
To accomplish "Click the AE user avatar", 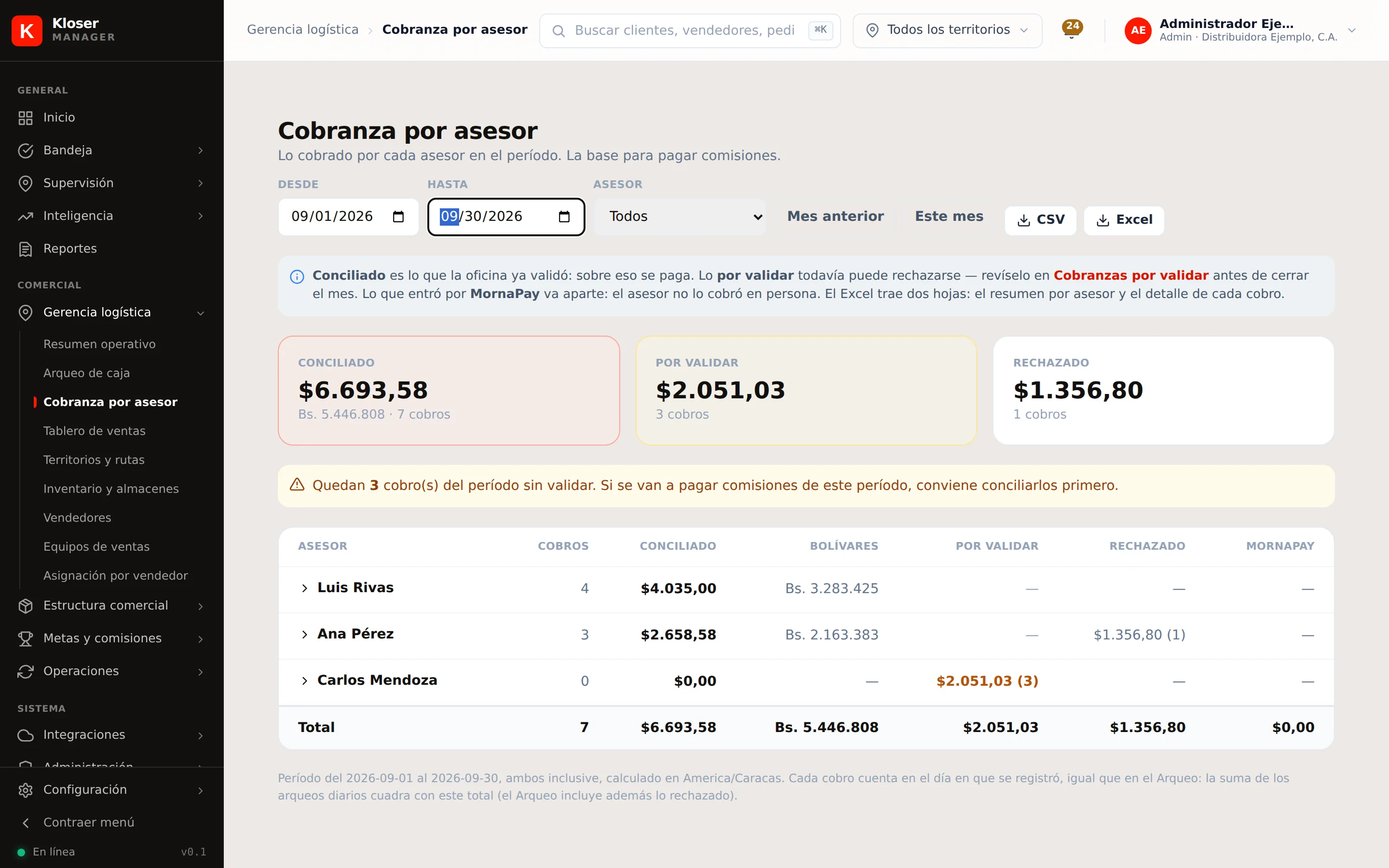I will point(1138,30).
